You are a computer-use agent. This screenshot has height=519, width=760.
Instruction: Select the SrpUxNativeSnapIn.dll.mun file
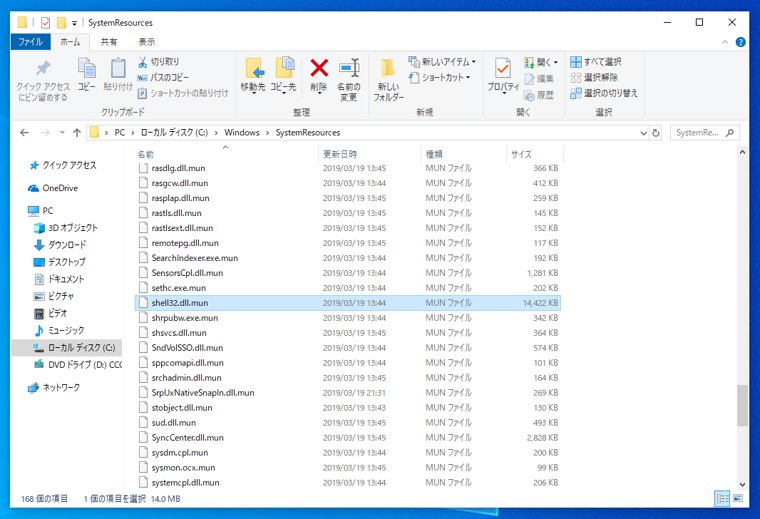[348, 393]
